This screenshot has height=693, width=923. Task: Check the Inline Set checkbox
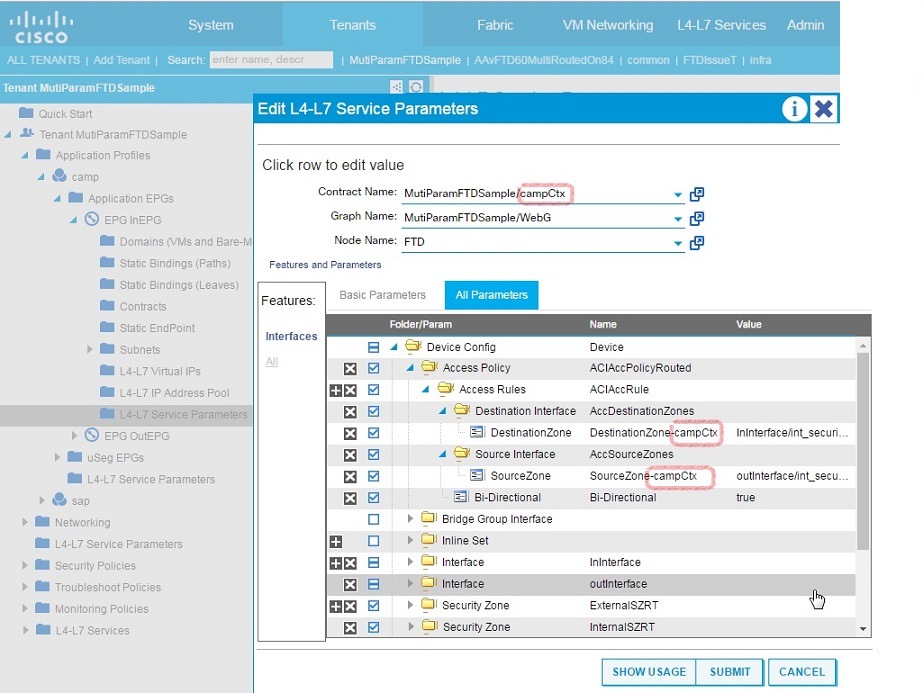pyautogui.click(x=373, y=541)
